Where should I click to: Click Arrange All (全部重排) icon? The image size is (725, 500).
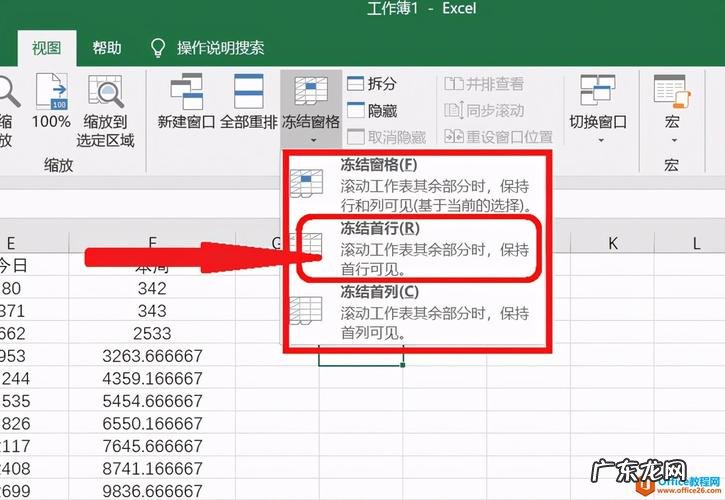tap(247, 93)
